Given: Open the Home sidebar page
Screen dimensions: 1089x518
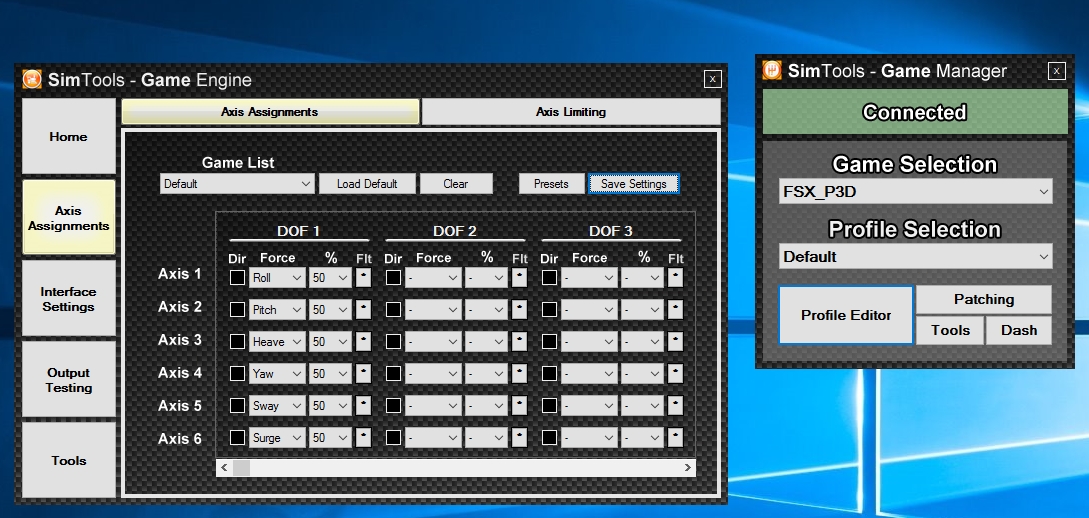Looking at the screenshot, I should (69, 137).
